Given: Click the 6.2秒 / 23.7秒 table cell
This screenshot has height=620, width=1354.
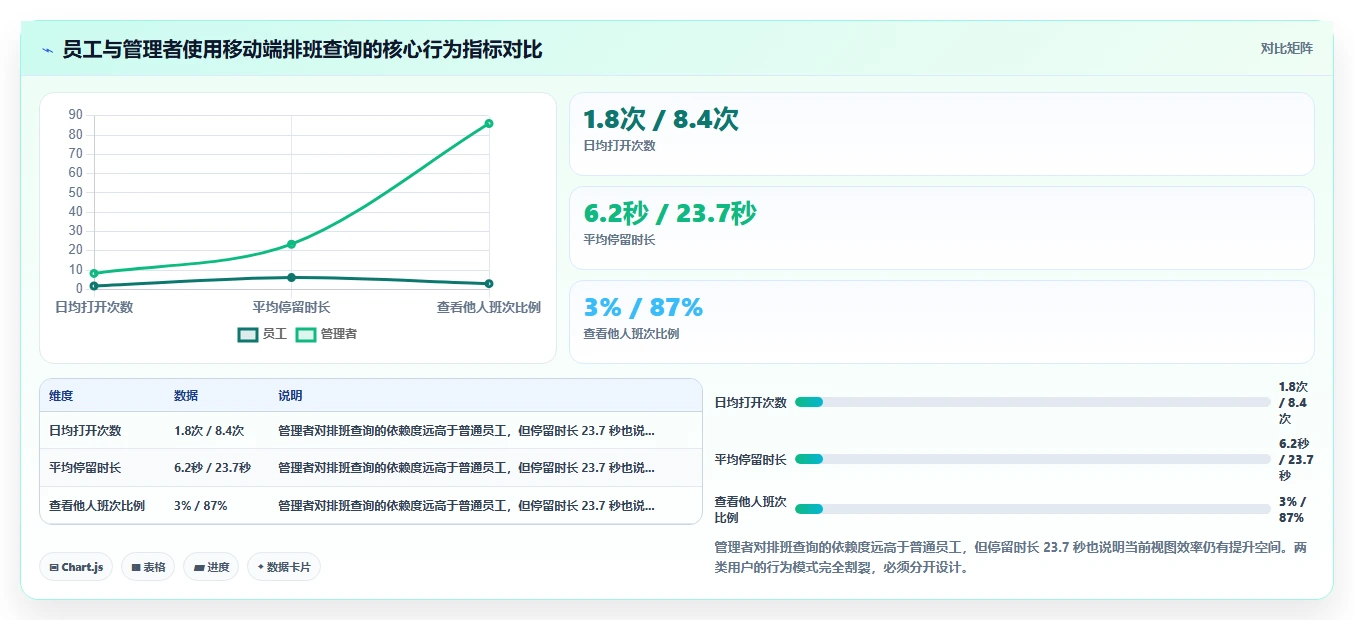Looking at the screenshot, I should 212,468.
